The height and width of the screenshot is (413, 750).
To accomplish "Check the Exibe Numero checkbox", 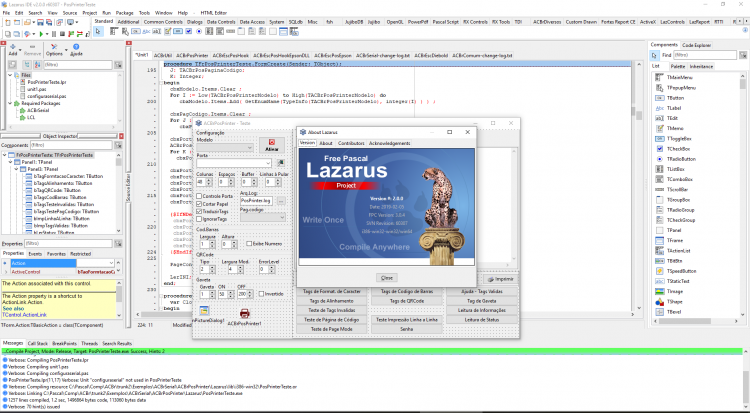I will 249,244.
